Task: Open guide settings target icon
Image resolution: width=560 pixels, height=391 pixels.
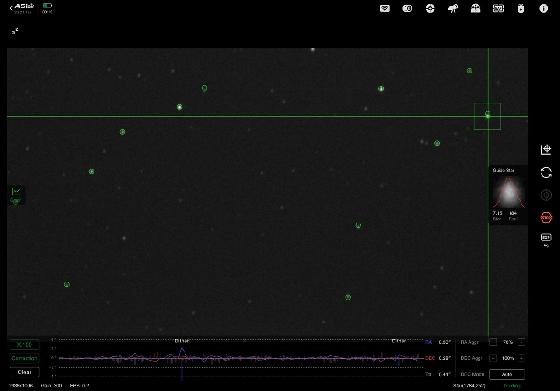Action: pos(430,8)
